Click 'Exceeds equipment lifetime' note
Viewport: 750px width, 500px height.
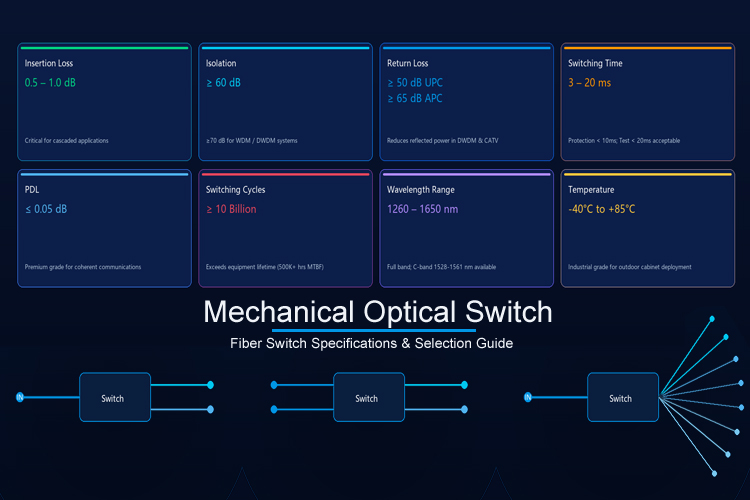(x=265, y=267)
